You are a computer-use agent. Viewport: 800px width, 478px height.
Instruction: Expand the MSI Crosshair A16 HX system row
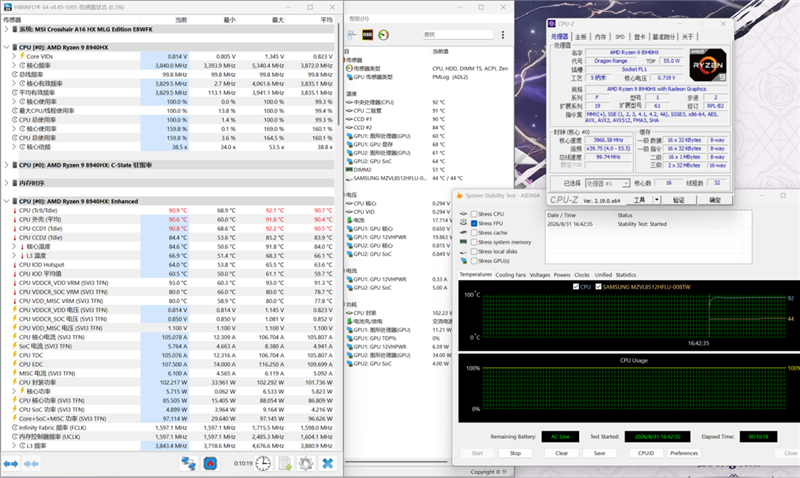click(6, 29)
